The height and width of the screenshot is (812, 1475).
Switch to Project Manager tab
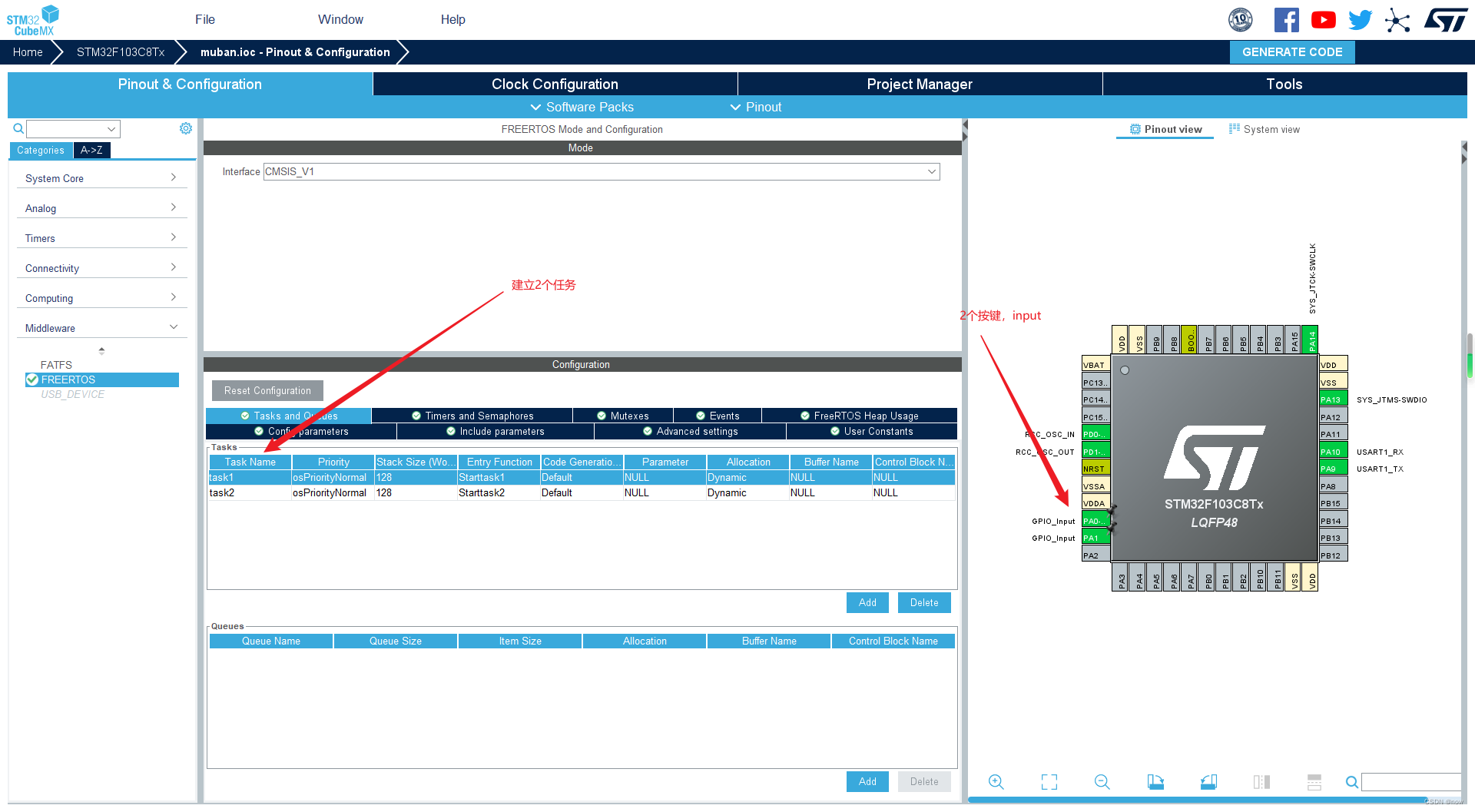pos(920,84)
